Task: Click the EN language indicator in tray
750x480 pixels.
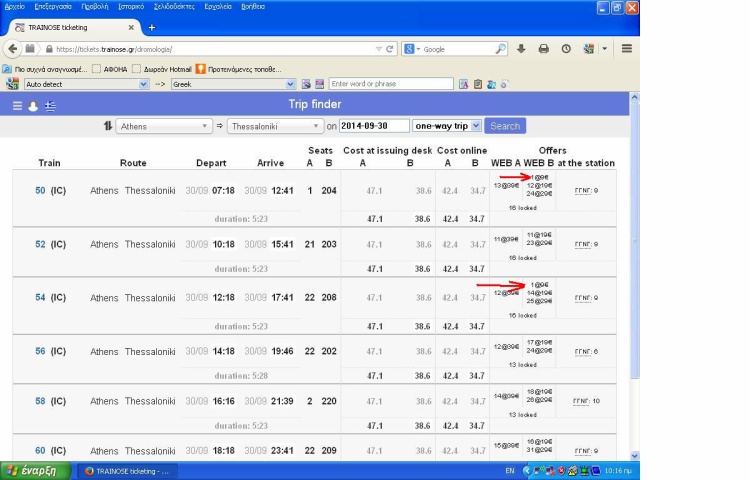Action: 510,471
